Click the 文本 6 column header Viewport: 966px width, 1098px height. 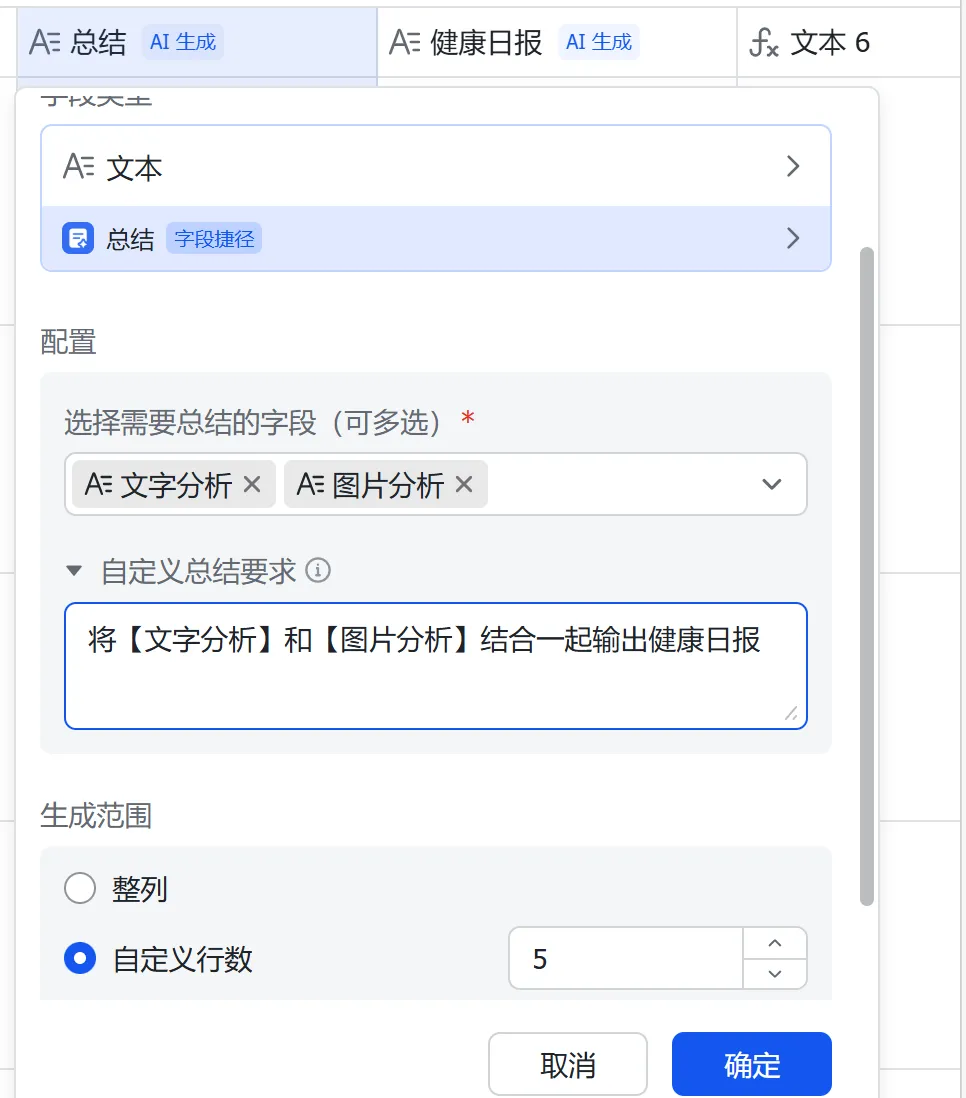[830, 42]
